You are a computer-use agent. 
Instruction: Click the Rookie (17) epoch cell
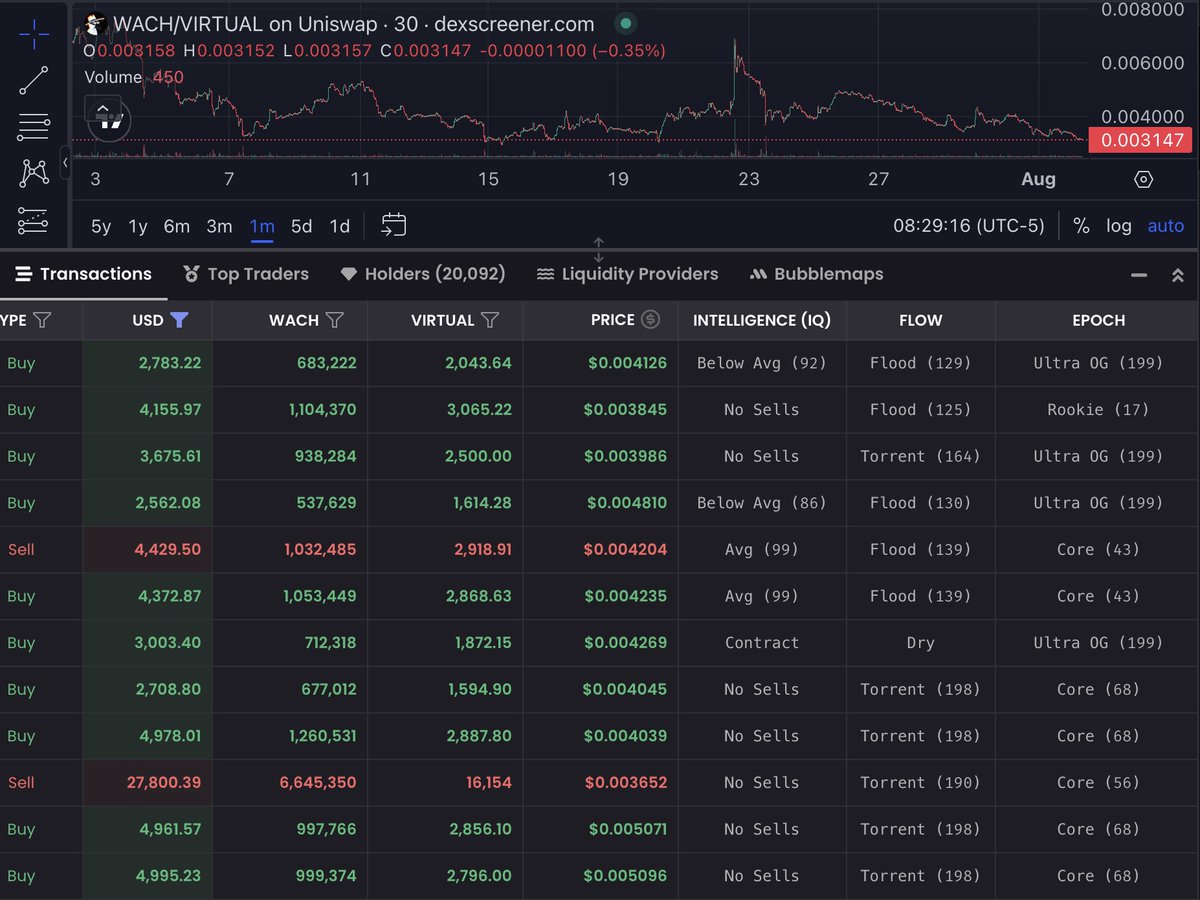coord(1098,409)
